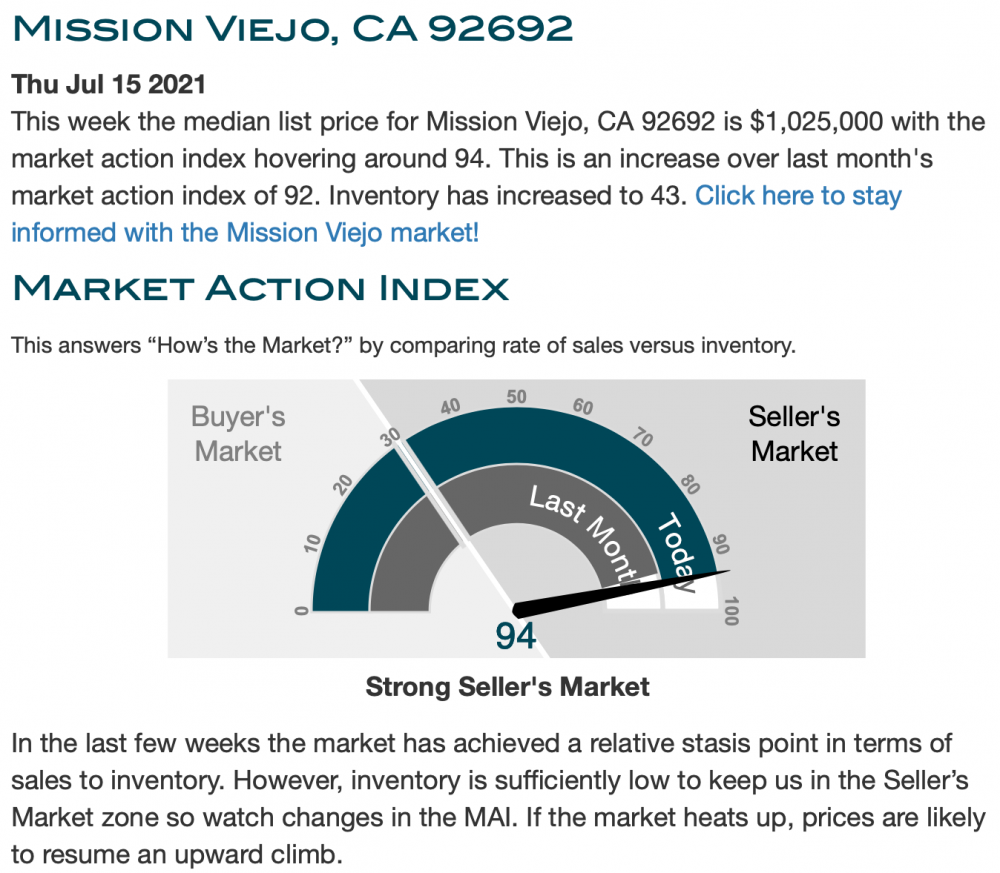Click the large 94 index value
The width and height of the screenshot is (1000, 873).
515,636
